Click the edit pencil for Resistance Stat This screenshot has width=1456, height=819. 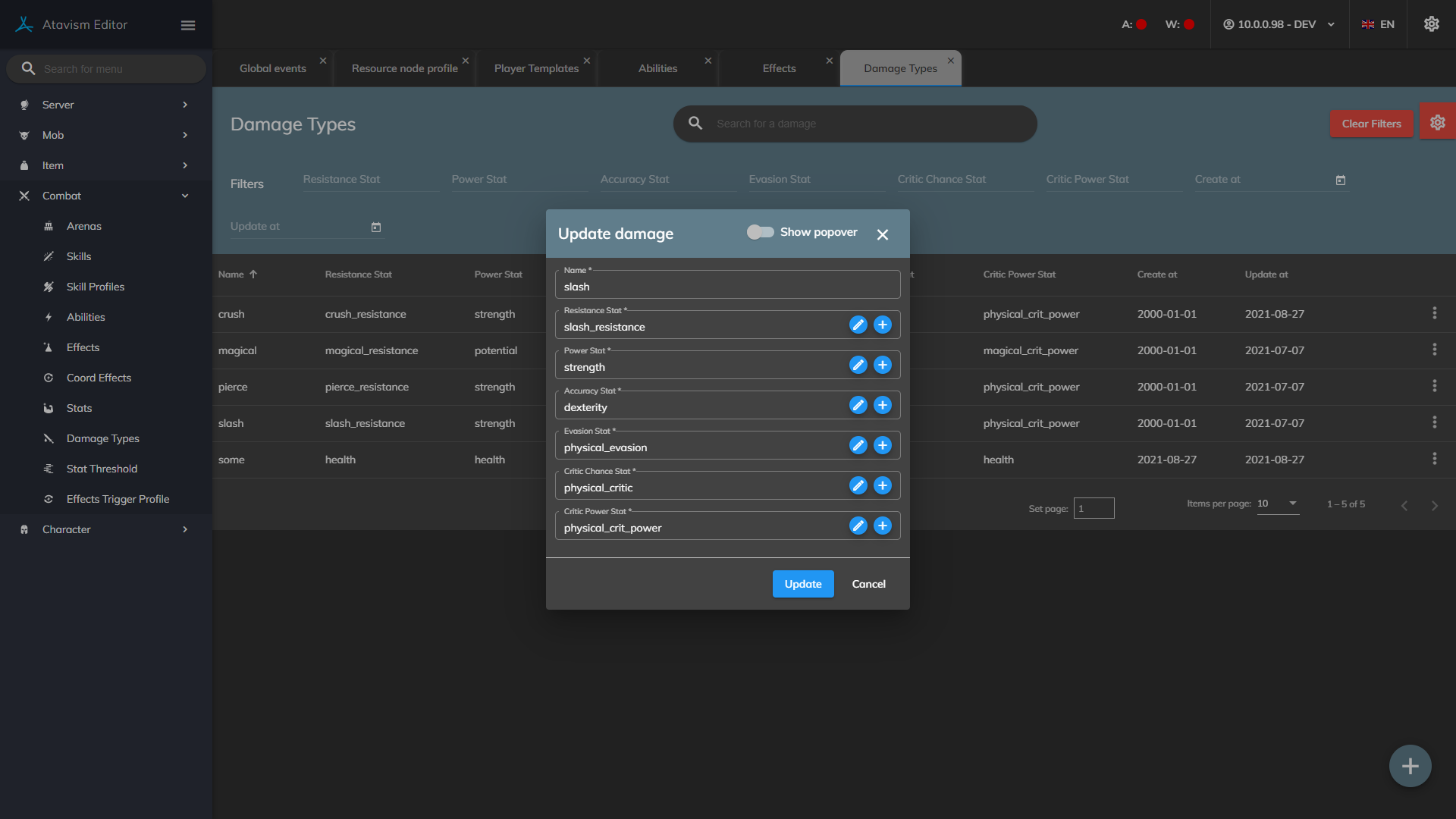858,325
